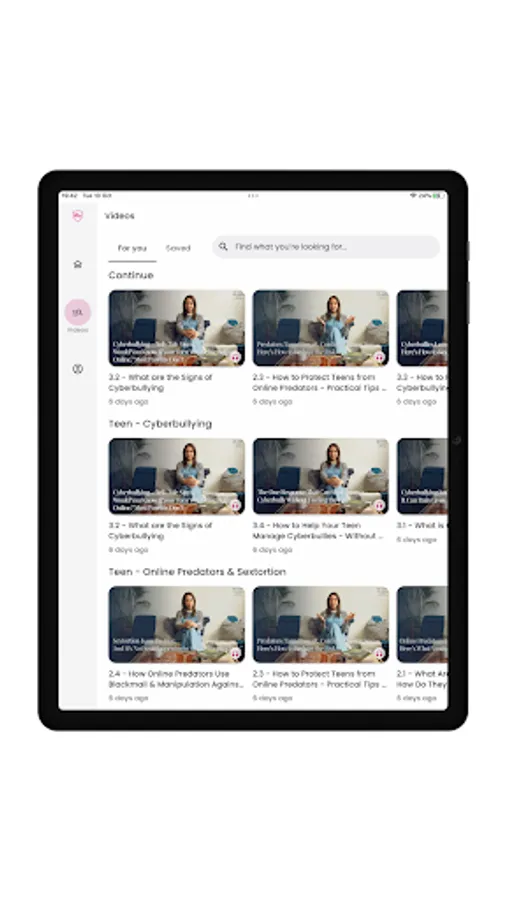Screen dimensions: 506x900
Task: Tap pink badge on 3.2 thumbnail in Continue
Action: (235, 357)
